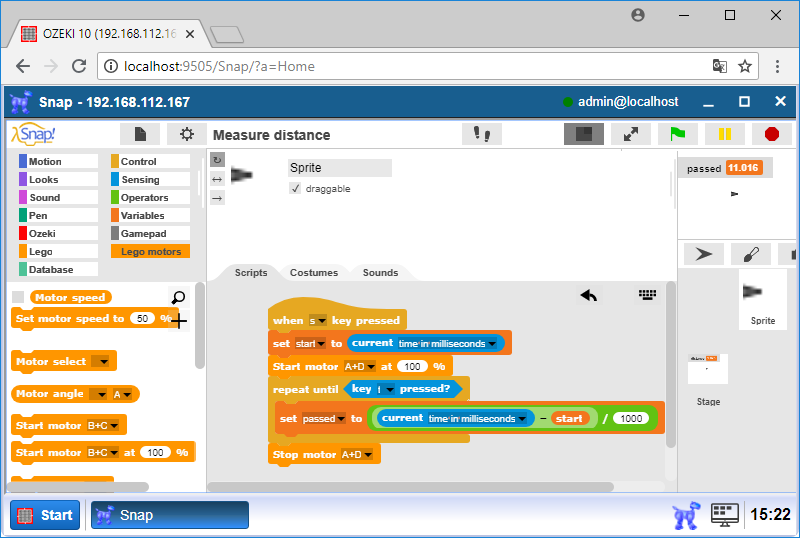Open Chrome three-dot menu
Viewport: 800px width, 538px height.
pyautogui.click(x=777, y=66)
